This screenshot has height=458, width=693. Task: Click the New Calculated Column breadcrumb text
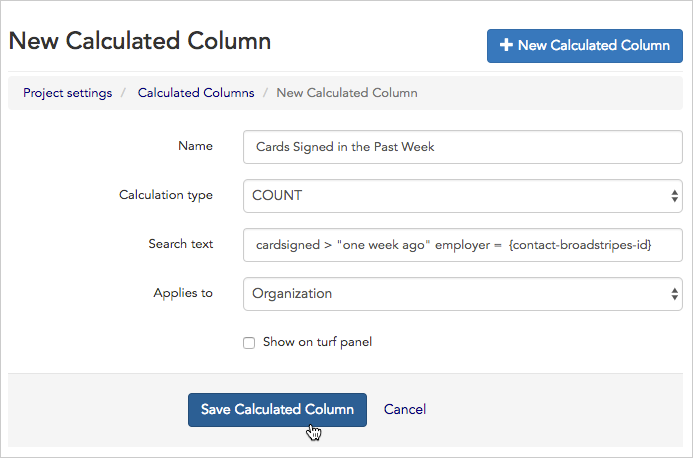[x=347, y=93]
